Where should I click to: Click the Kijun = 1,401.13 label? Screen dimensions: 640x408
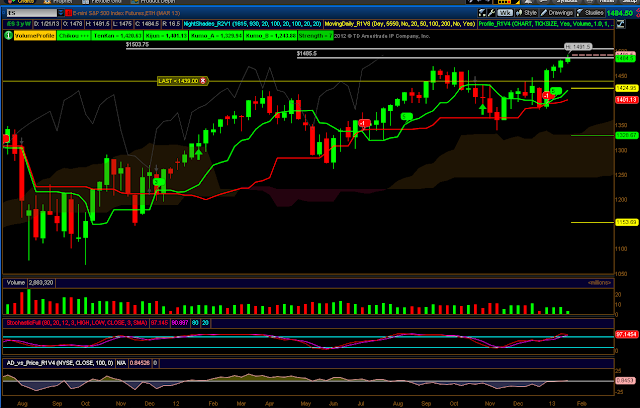point(166,36)
